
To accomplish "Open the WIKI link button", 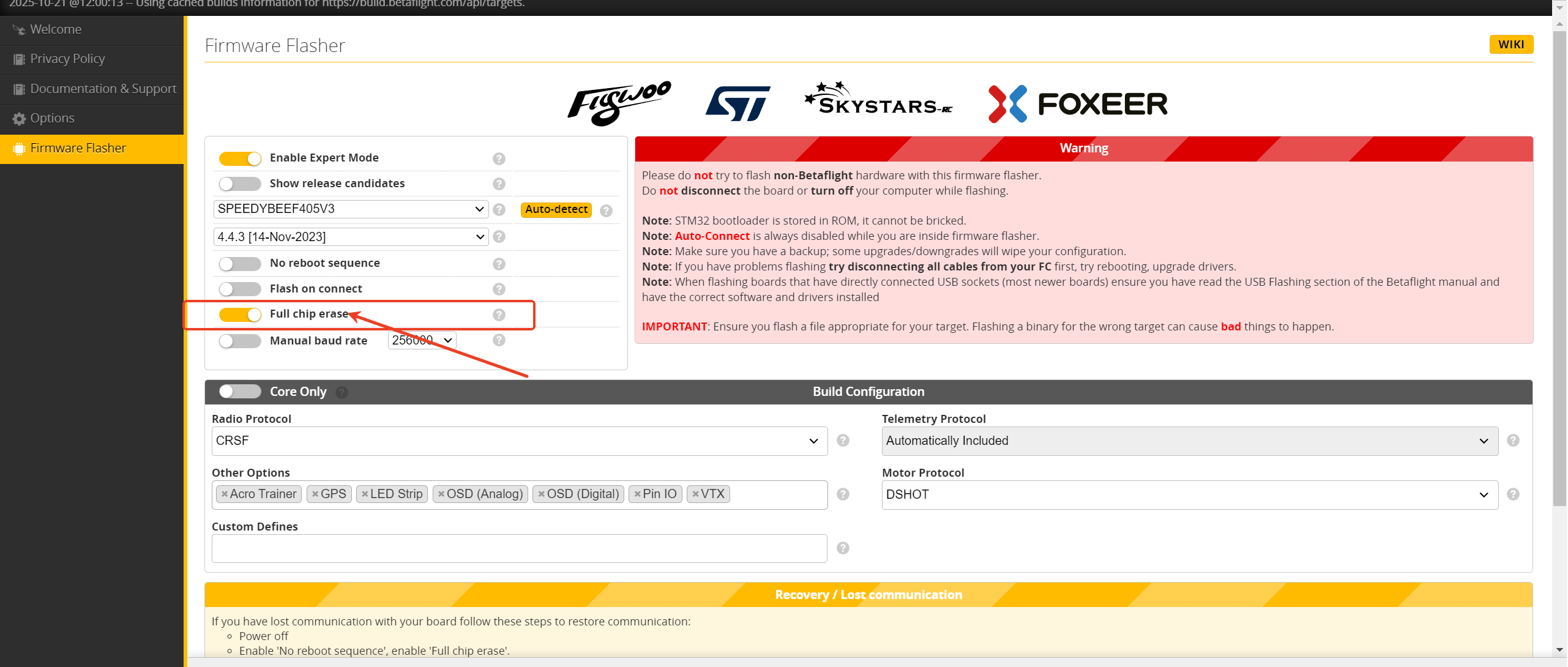I will [1510, 45].
